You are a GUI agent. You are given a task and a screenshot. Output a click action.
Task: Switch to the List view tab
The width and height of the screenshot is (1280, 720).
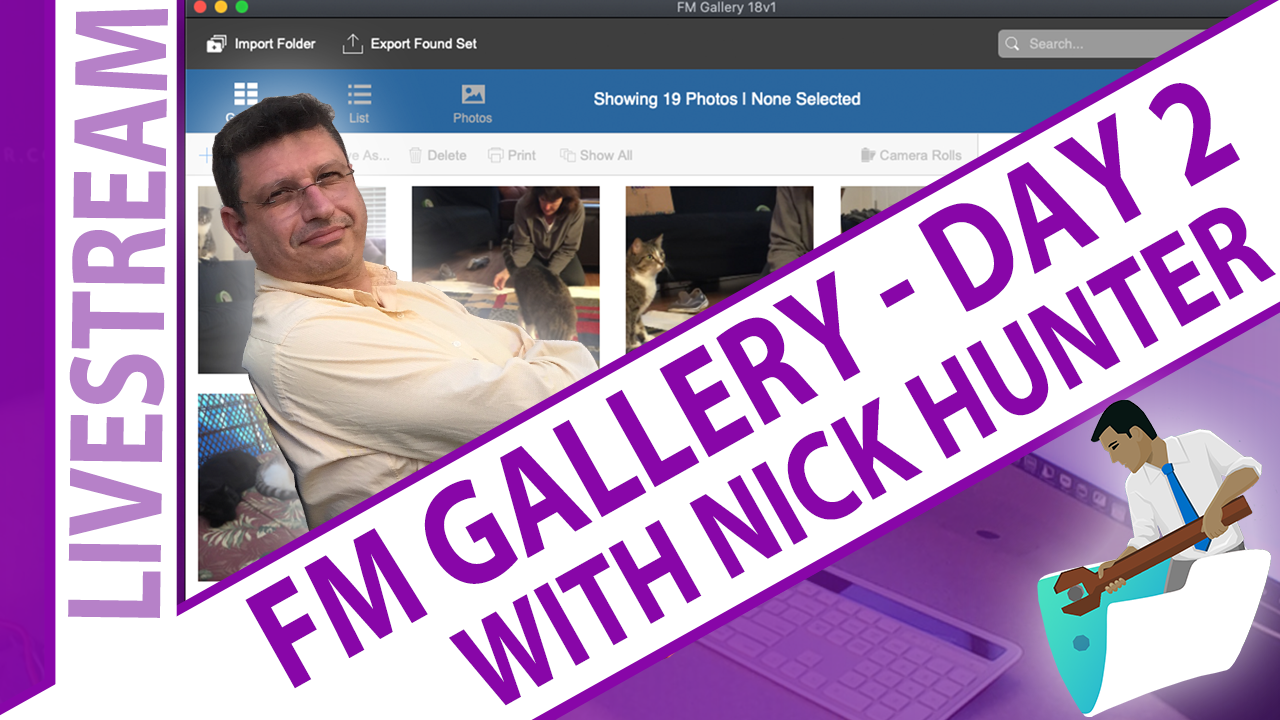coord(359,104)
